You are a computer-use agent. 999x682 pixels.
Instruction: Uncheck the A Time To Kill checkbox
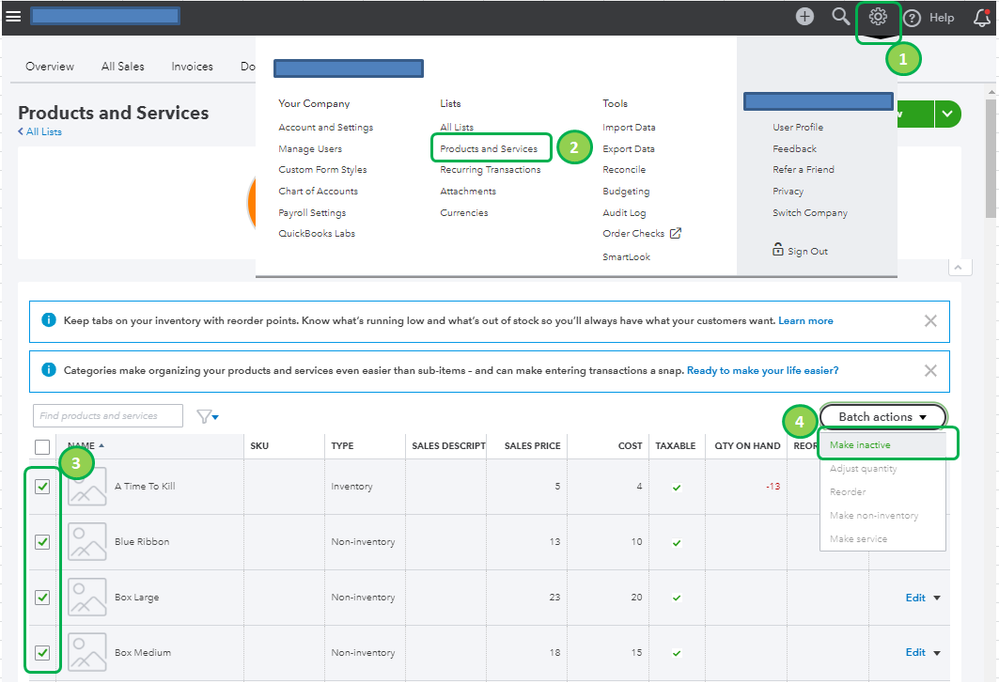[x=42, y=487]
